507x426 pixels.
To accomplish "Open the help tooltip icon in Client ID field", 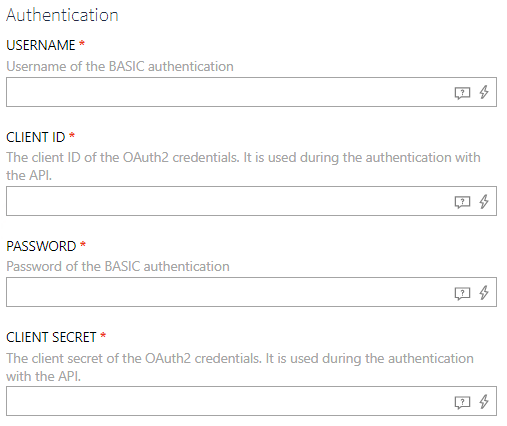I will point(462,202).
